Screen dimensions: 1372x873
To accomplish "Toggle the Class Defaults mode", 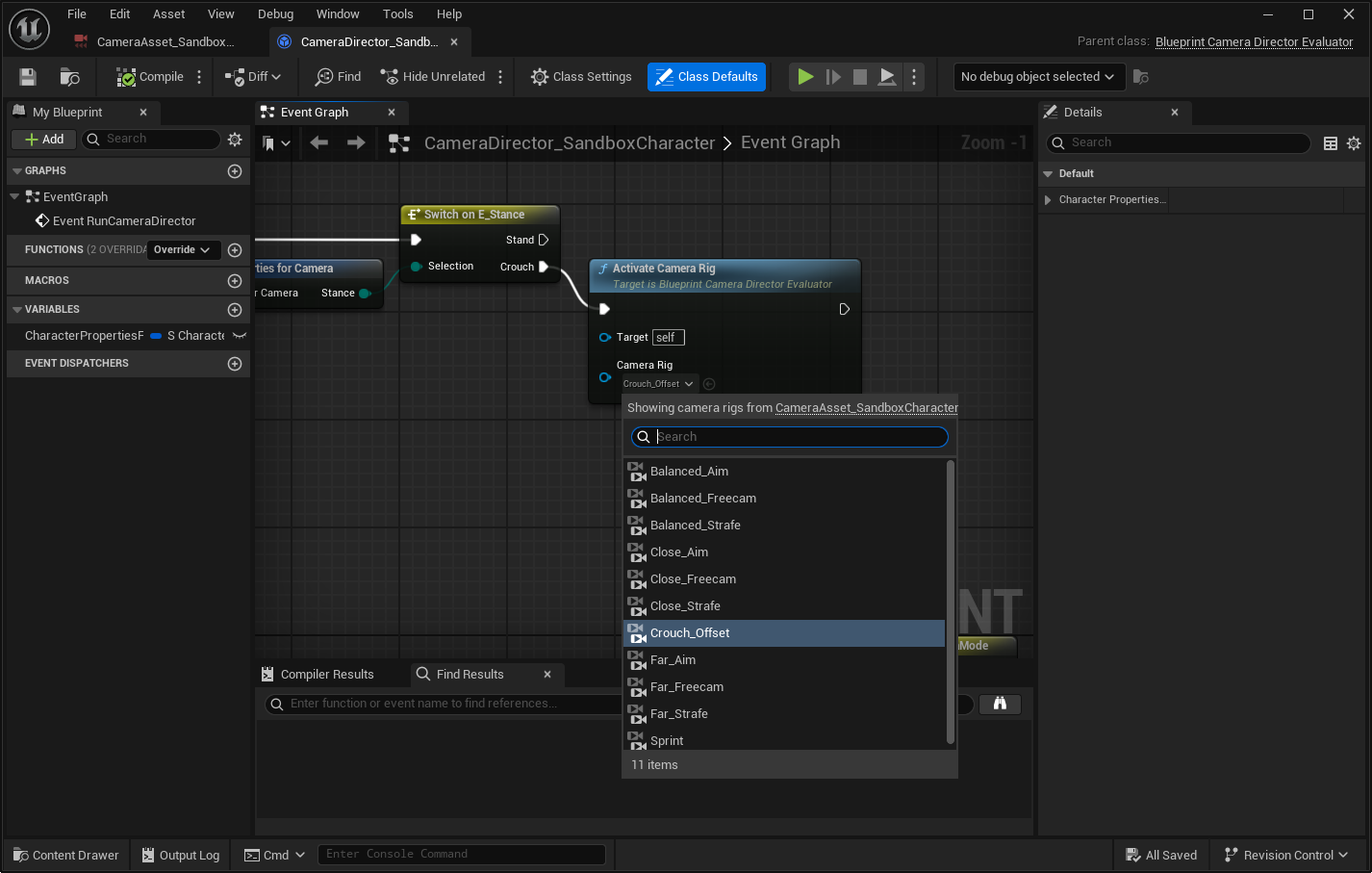I will [706, 76].
